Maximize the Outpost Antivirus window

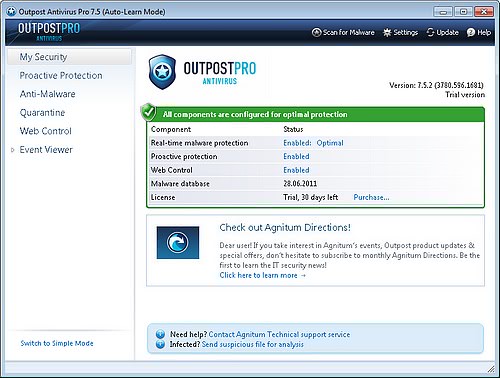tap(463, 12)
